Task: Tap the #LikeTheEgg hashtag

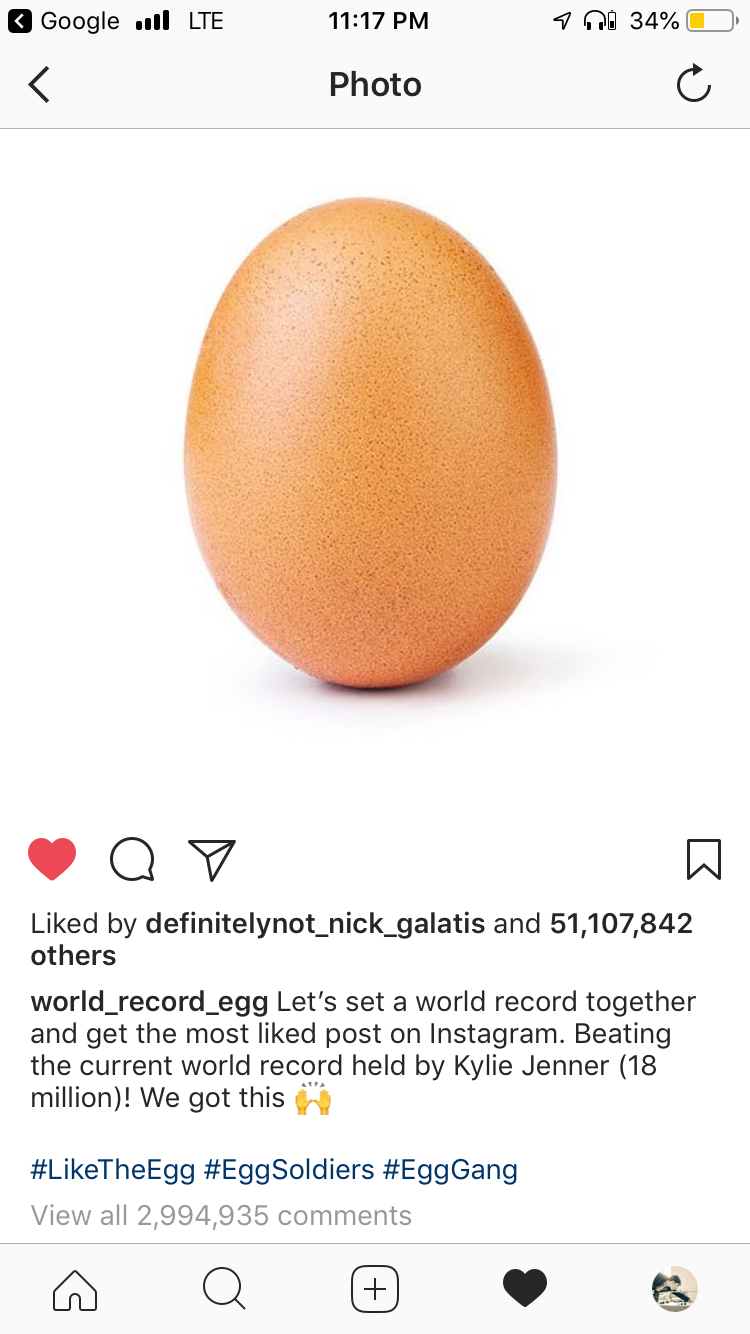Action: [x=113, y=1169]
